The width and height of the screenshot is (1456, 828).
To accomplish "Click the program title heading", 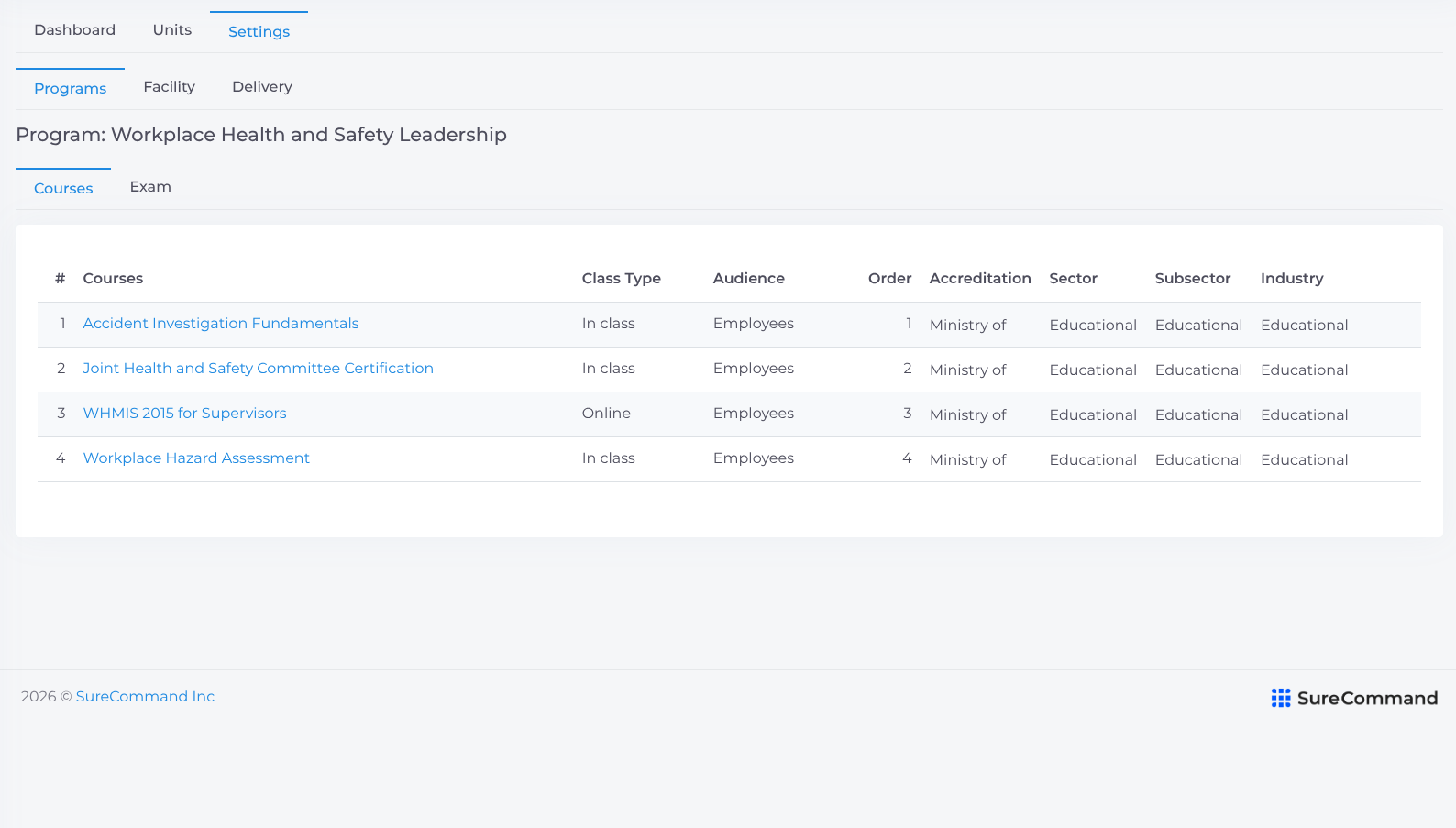I will point(261,136).
